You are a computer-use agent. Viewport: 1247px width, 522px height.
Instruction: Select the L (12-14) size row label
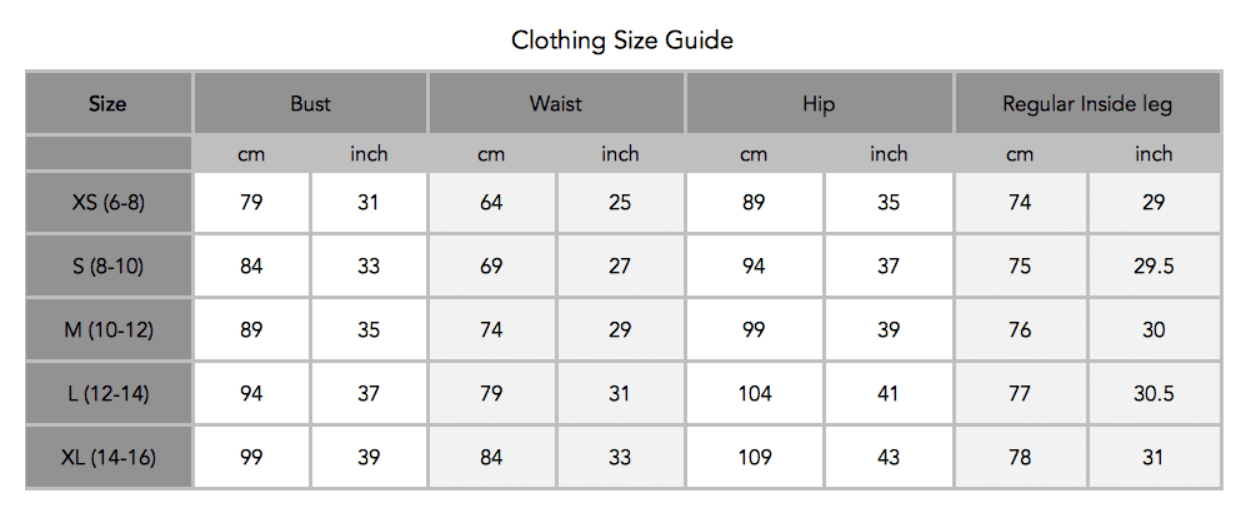(x=108, y=394)
